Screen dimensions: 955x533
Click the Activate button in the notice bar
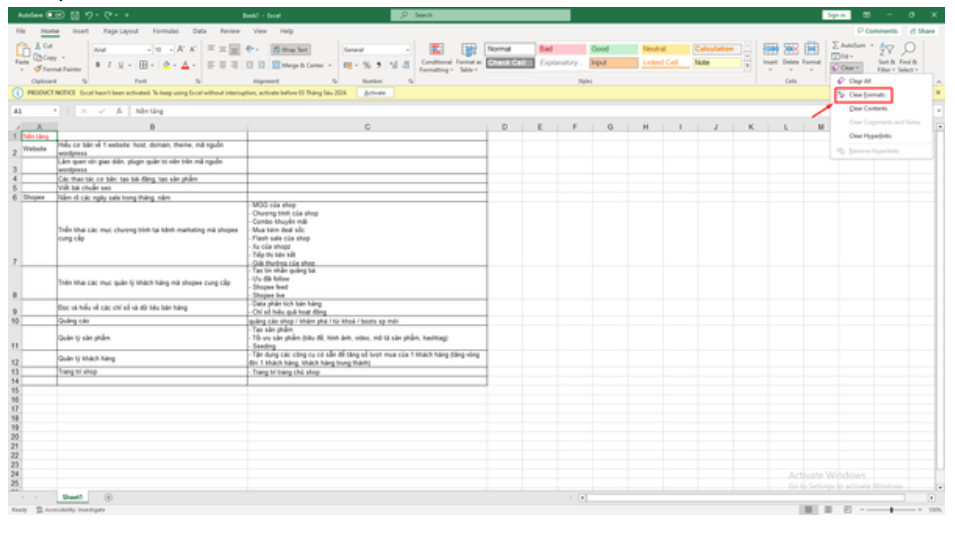pos(375,92)
